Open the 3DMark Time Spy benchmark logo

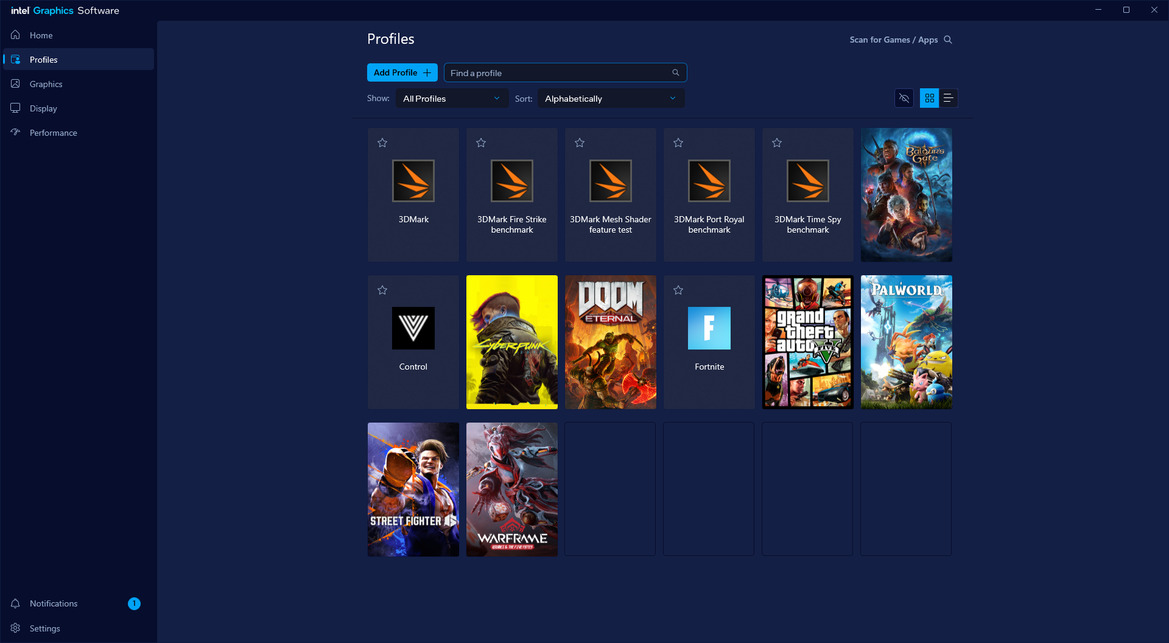coord(807,181)
